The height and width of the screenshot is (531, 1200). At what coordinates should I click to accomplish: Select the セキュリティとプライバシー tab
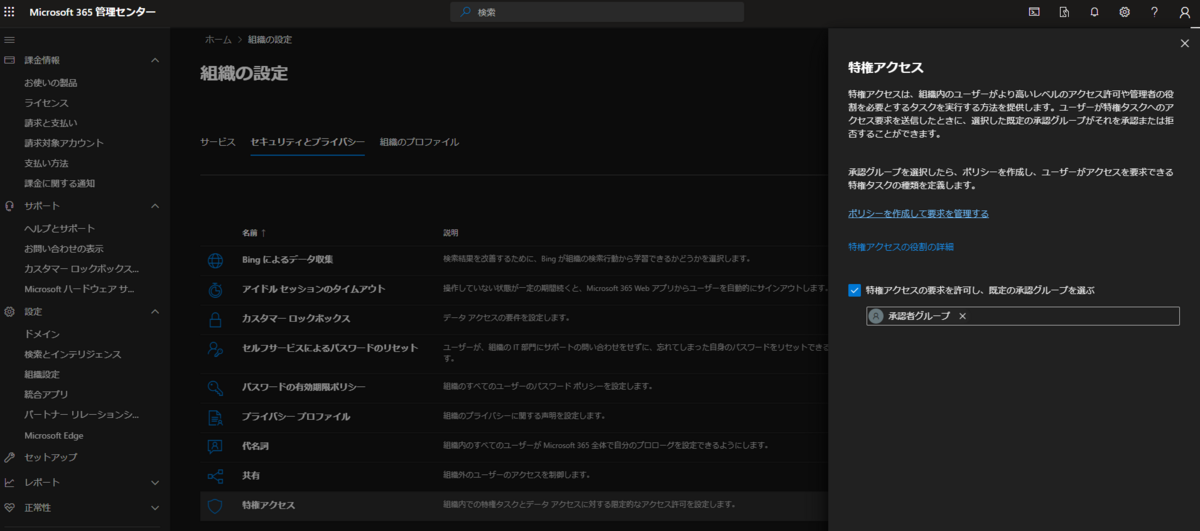coord(307,142)
